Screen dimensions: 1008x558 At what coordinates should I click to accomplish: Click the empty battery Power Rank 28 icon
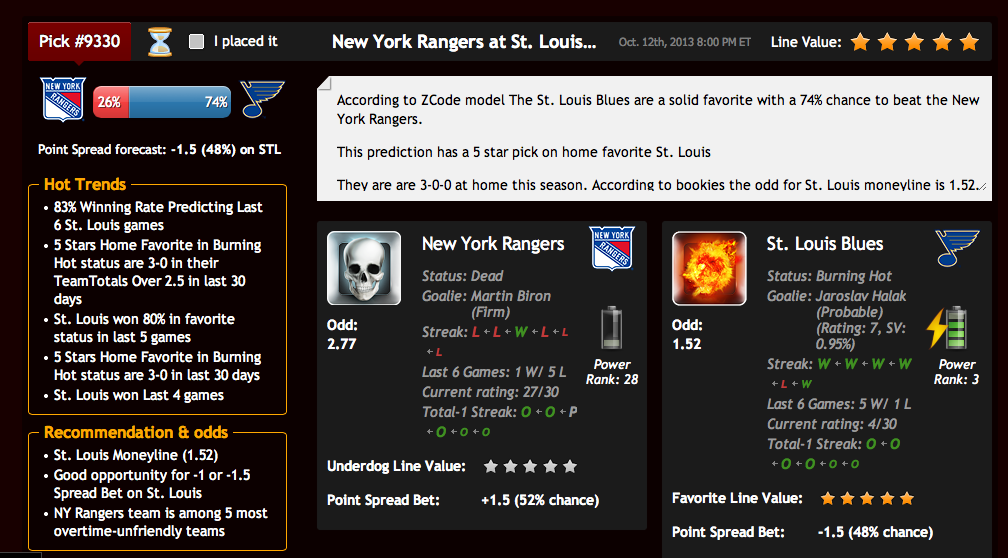tap(611, 328)
